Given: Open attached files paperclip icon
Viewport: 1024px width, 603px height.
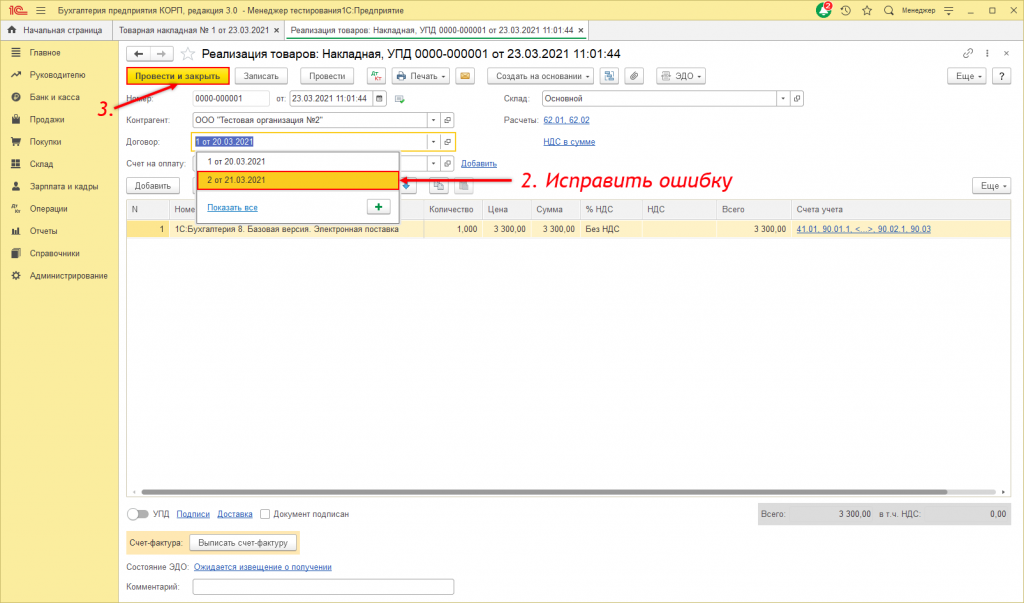Looking at the screenshot, I should coord(634,76).
